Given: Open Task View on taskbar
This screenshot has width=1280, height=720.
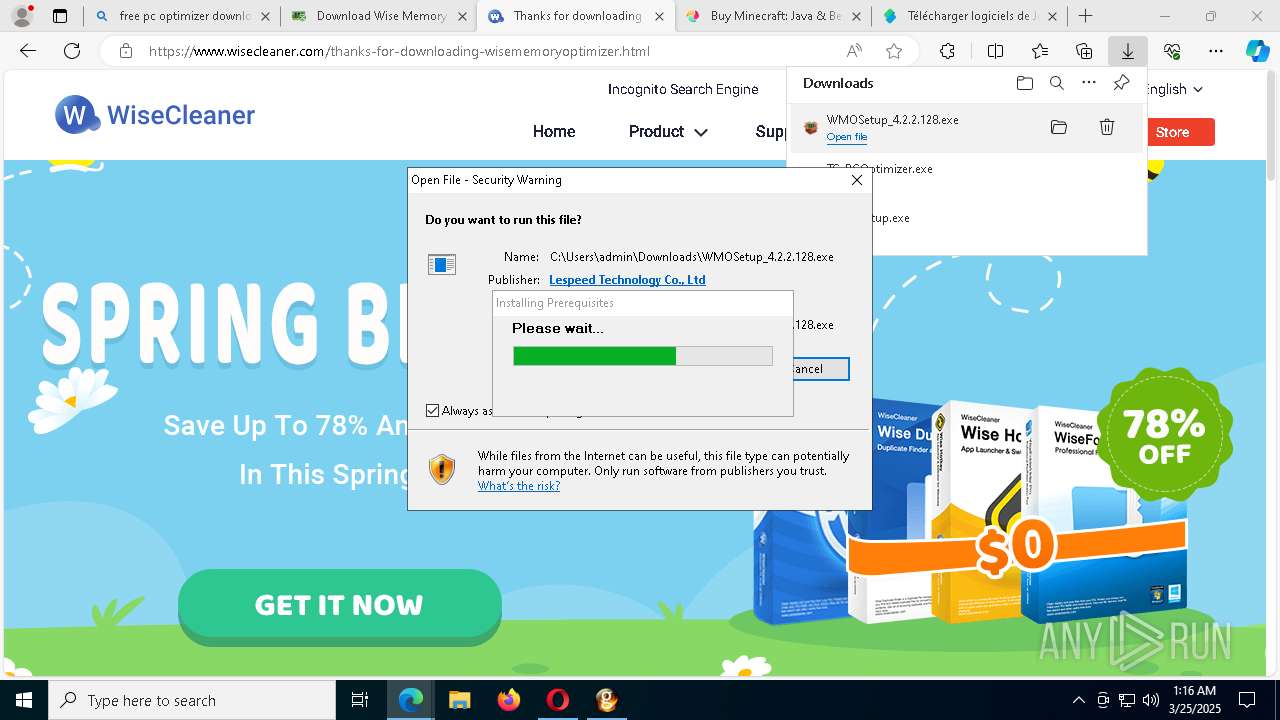Looking at the screenshot, I should pos(360,700).
